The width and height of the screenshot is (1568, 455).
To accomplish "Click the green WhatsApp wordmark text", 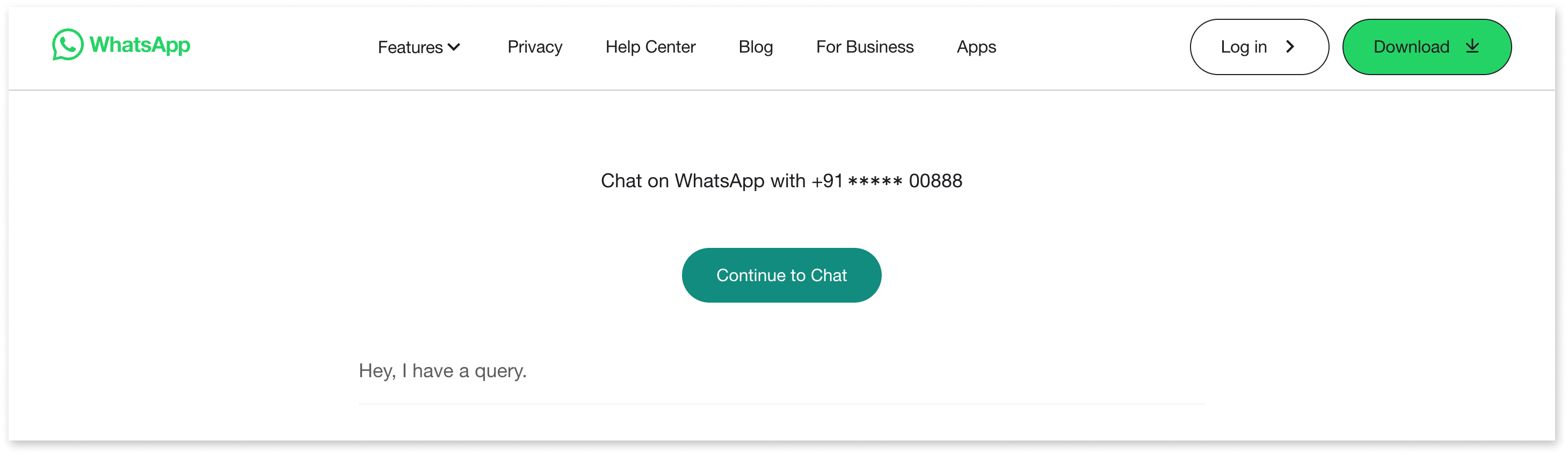I will pos(140,45).
